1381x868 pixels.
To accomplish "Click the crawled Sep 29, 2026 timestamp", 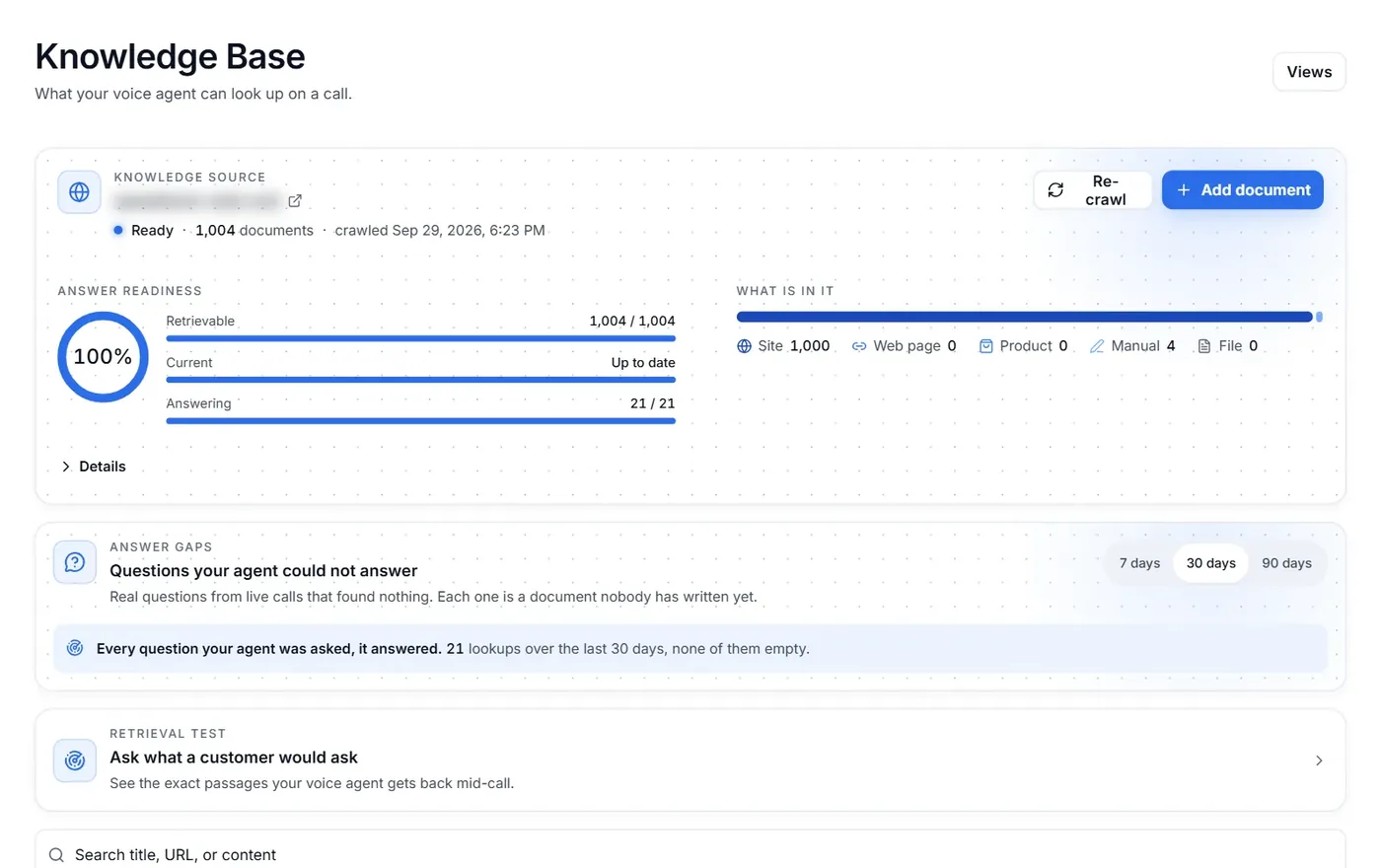I will 440,230.
